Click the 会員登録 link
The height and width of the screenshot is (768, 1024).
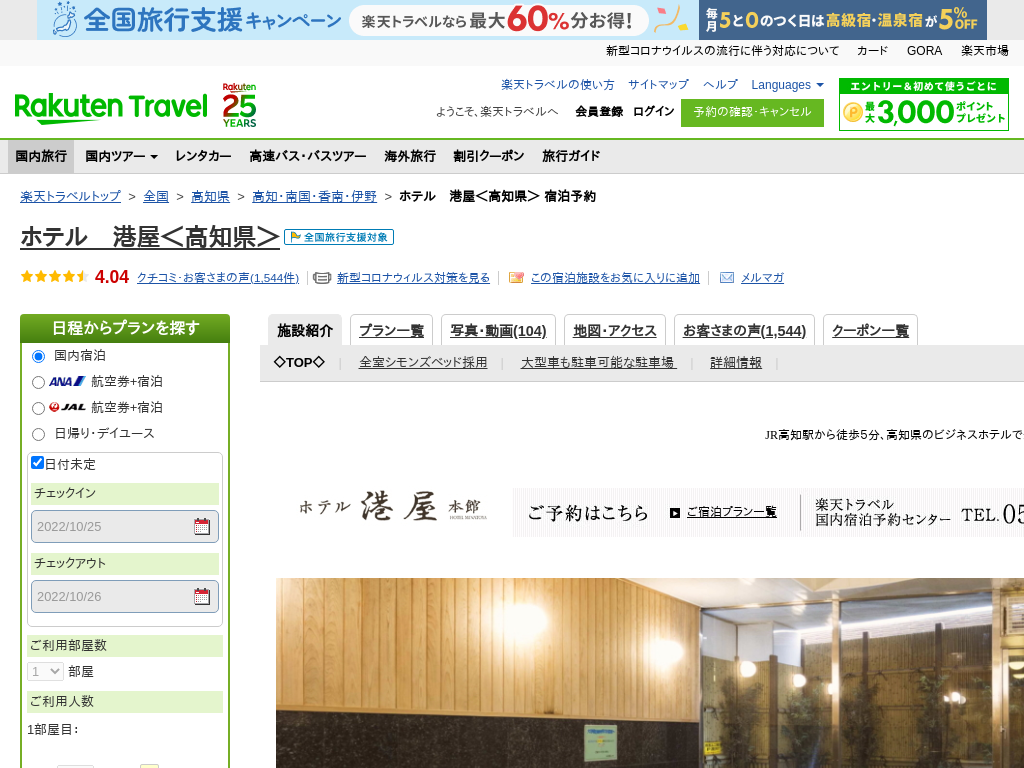(599, 112)
